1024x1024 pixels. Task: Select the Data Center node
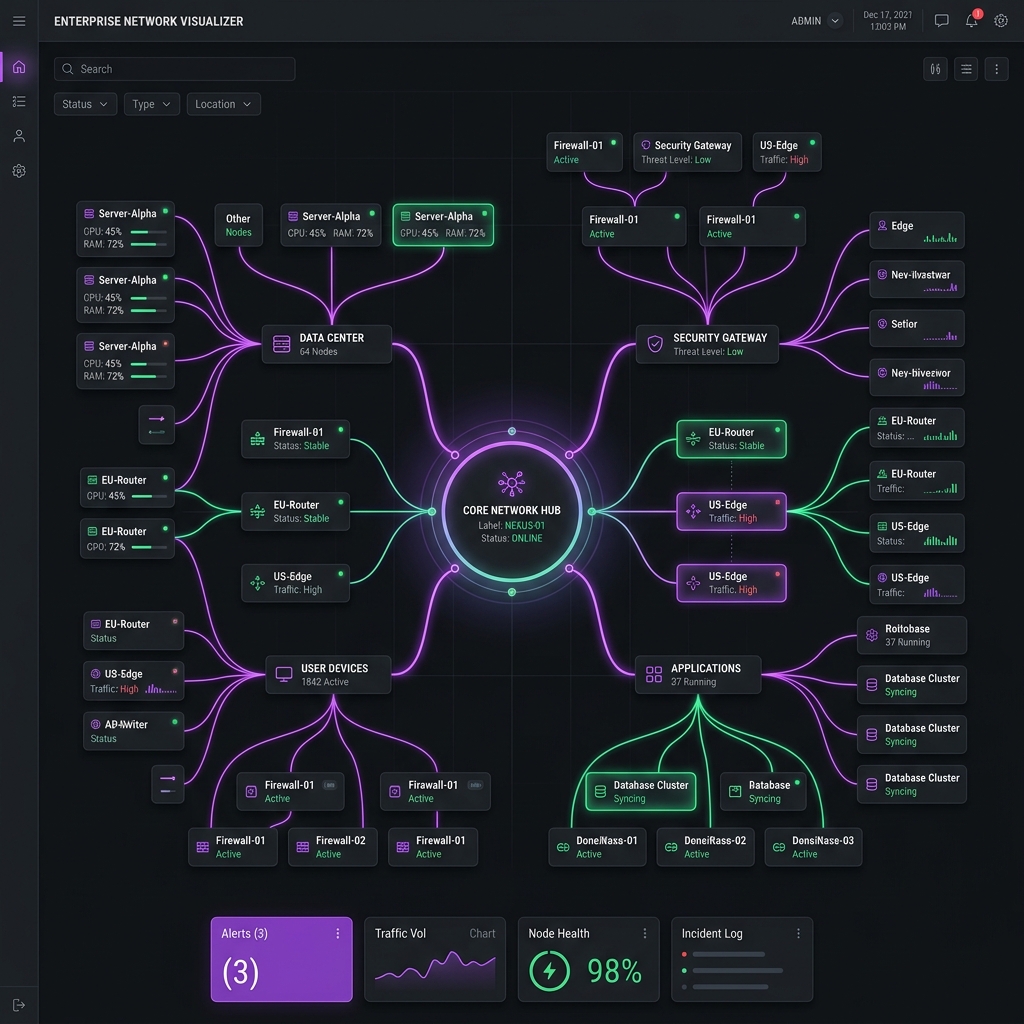(325, 344)
